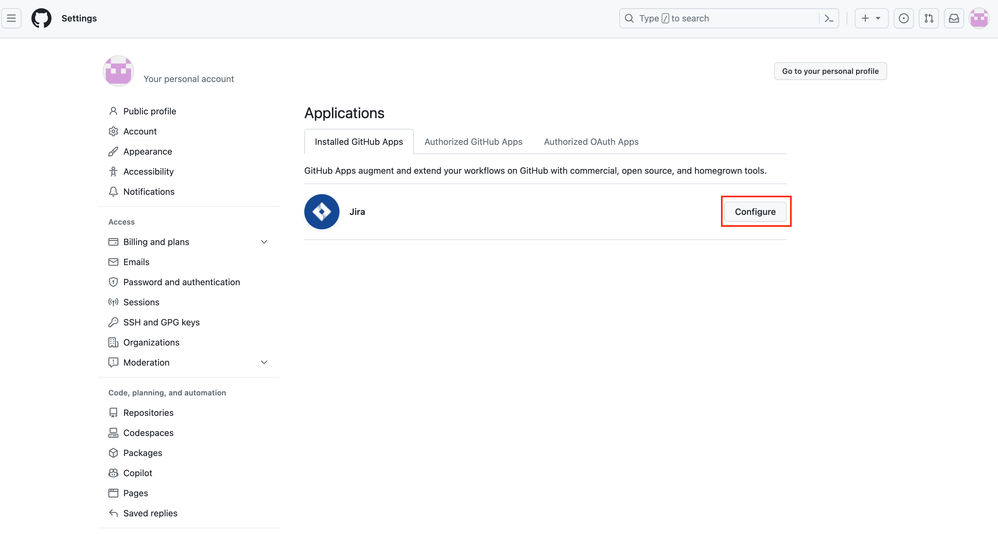Click the Applications page heading
This screenshot has width=998, height=534.
[344, 113]
